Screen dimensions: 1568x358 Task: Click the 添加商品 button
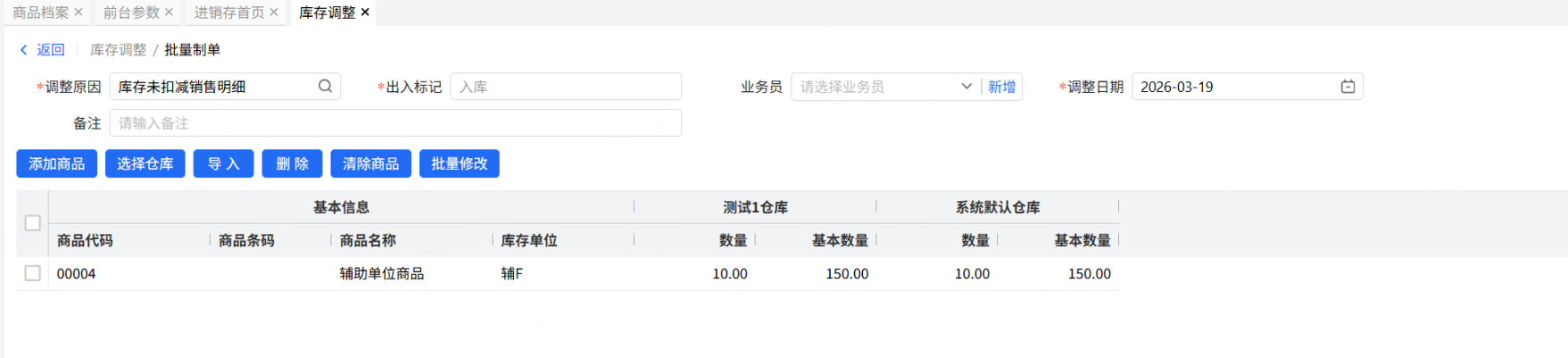pyautogui.click(x=56, y=164)
